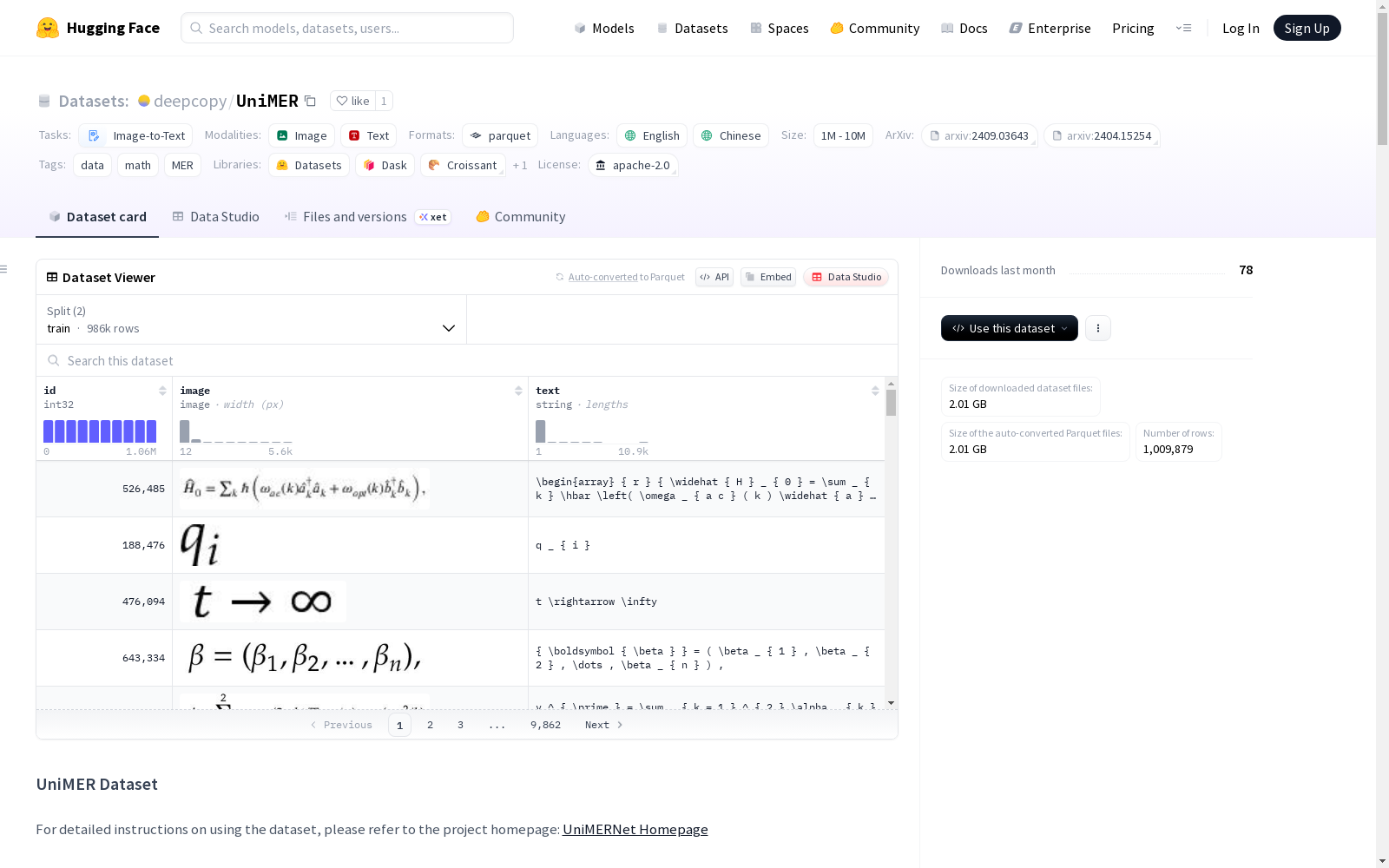
Task: Click the Sign Up button
Action: 1307,28
